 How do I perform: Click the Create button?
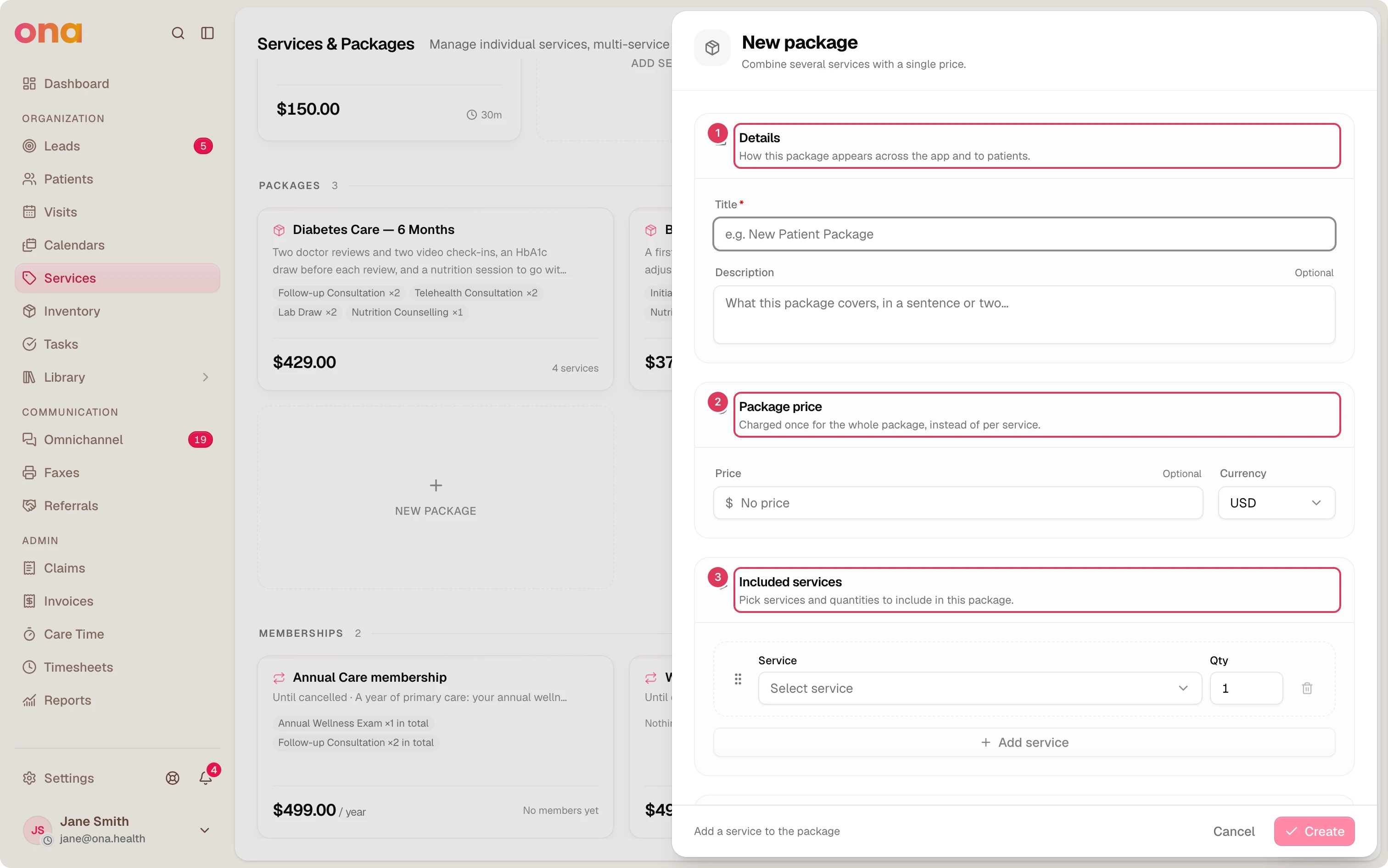coord(1314,831)
